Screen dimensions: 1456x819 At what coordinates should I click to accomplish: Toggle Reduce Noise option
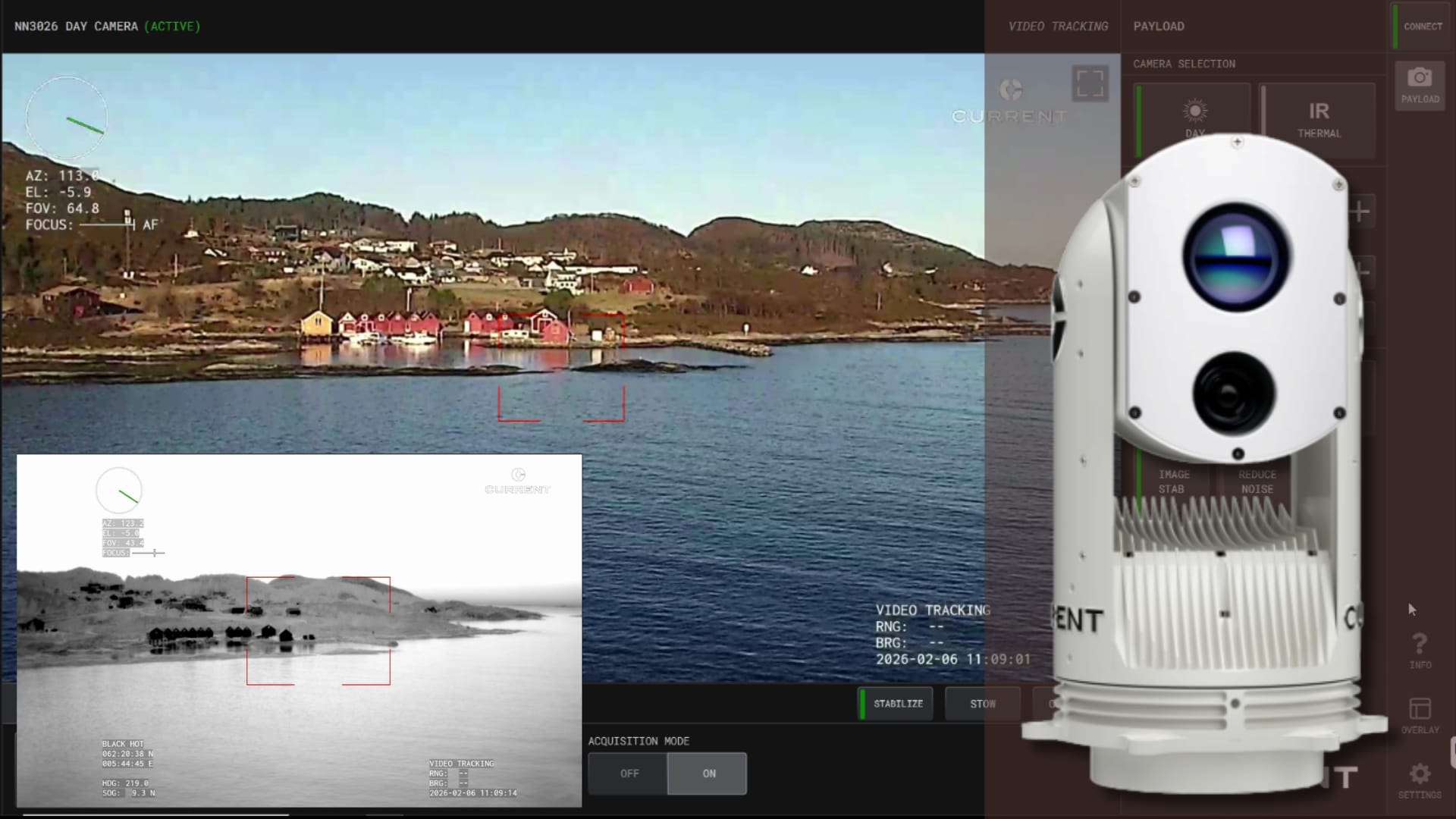(x=1257, y=481)
